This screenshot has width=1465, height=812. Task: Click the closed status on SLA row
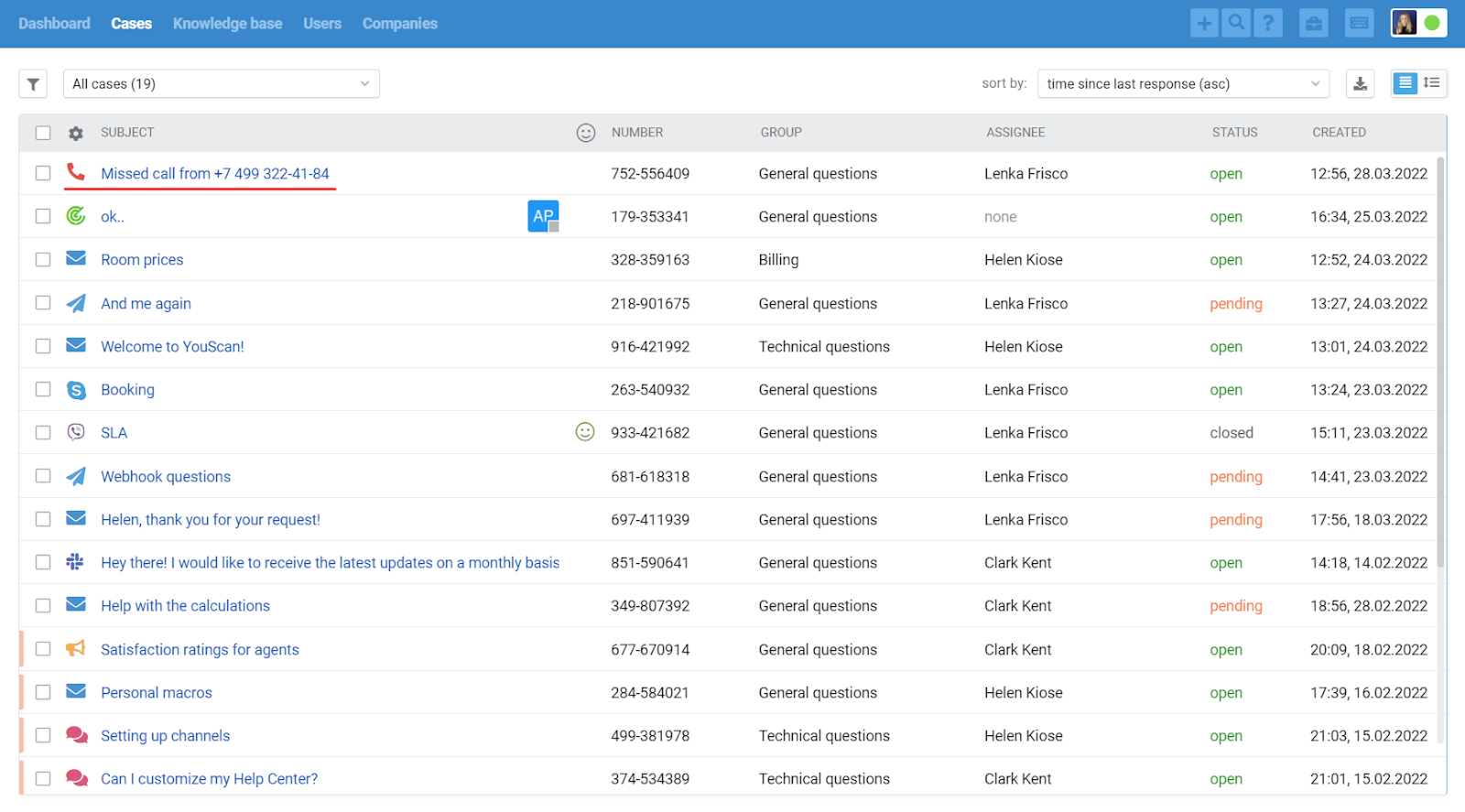coord(1232,433)
